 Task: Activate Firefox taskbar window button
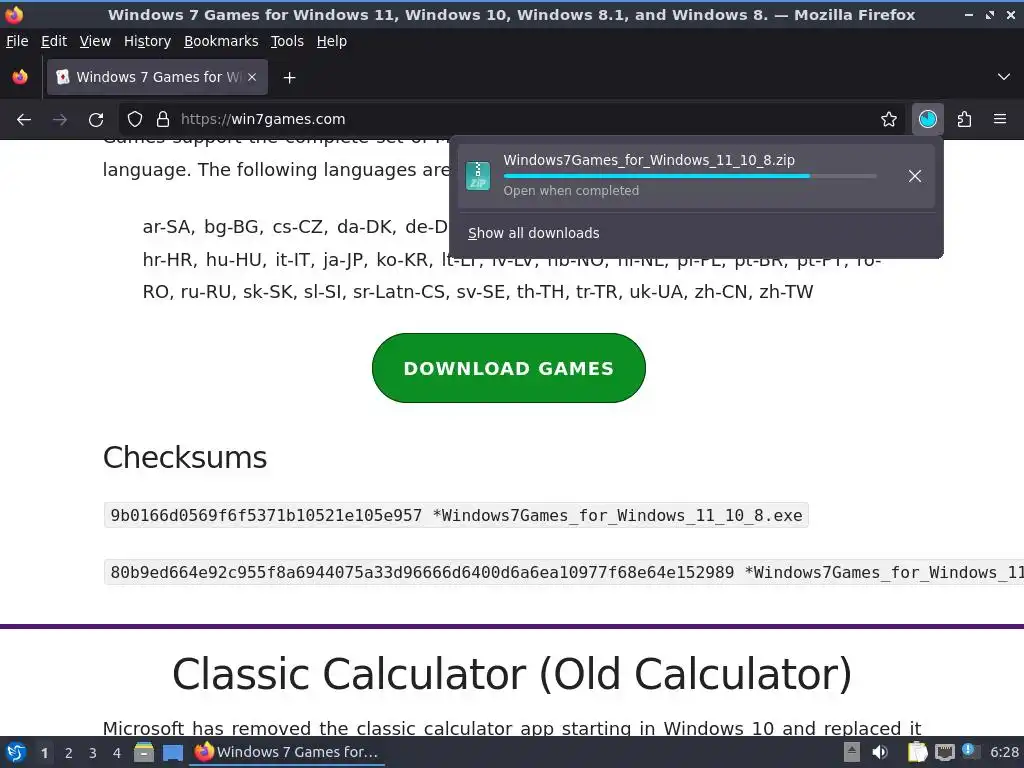(287, 752)
